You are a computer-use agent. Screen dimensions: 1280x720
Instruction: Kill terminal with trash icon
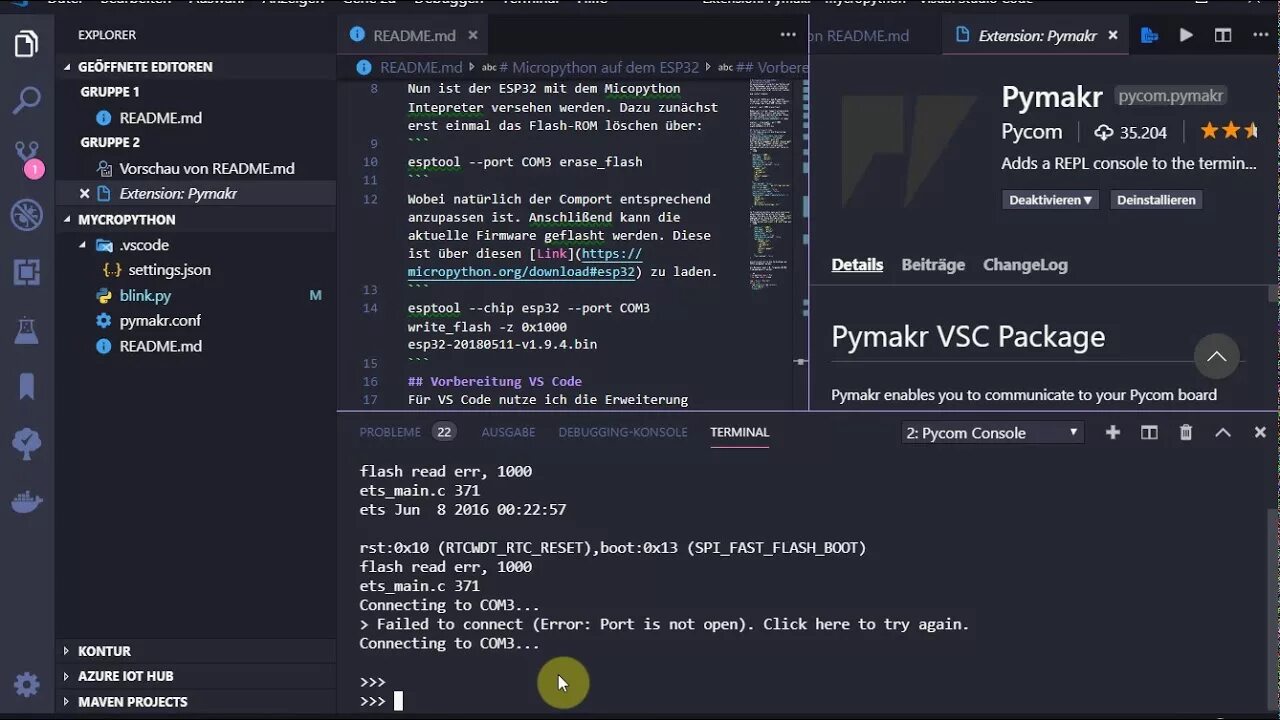point(1186,432)
